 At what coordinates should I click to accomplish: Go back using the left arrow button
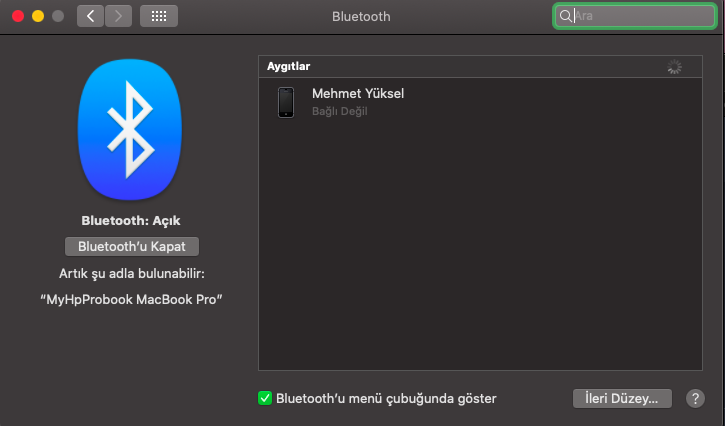[x=91, y=17]
